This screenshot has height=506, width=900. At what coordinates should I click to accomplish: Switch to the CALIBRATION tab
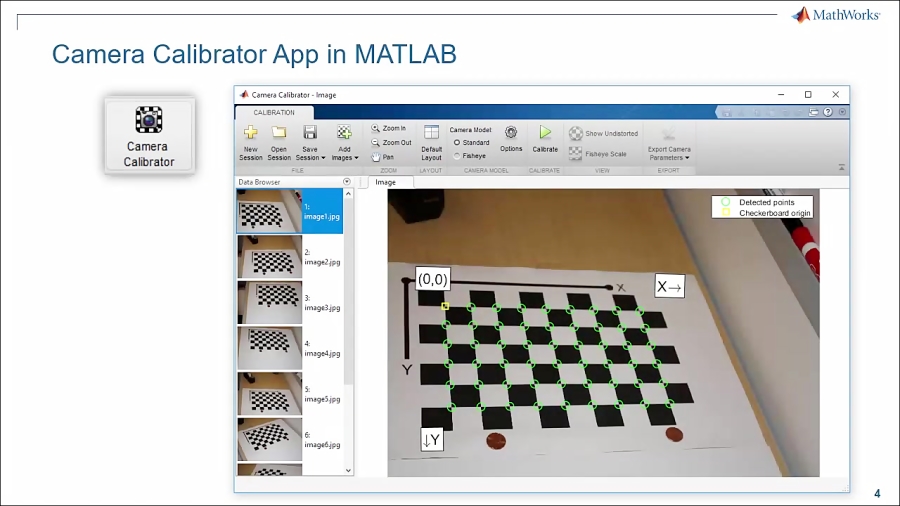click(274, 112)
